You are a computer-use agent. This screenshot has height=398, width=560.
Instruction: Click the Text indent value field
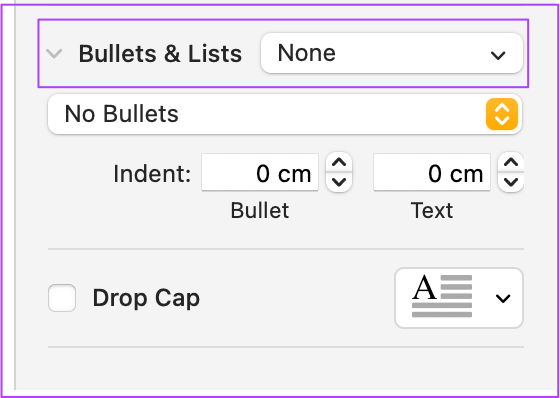(432, 173)
